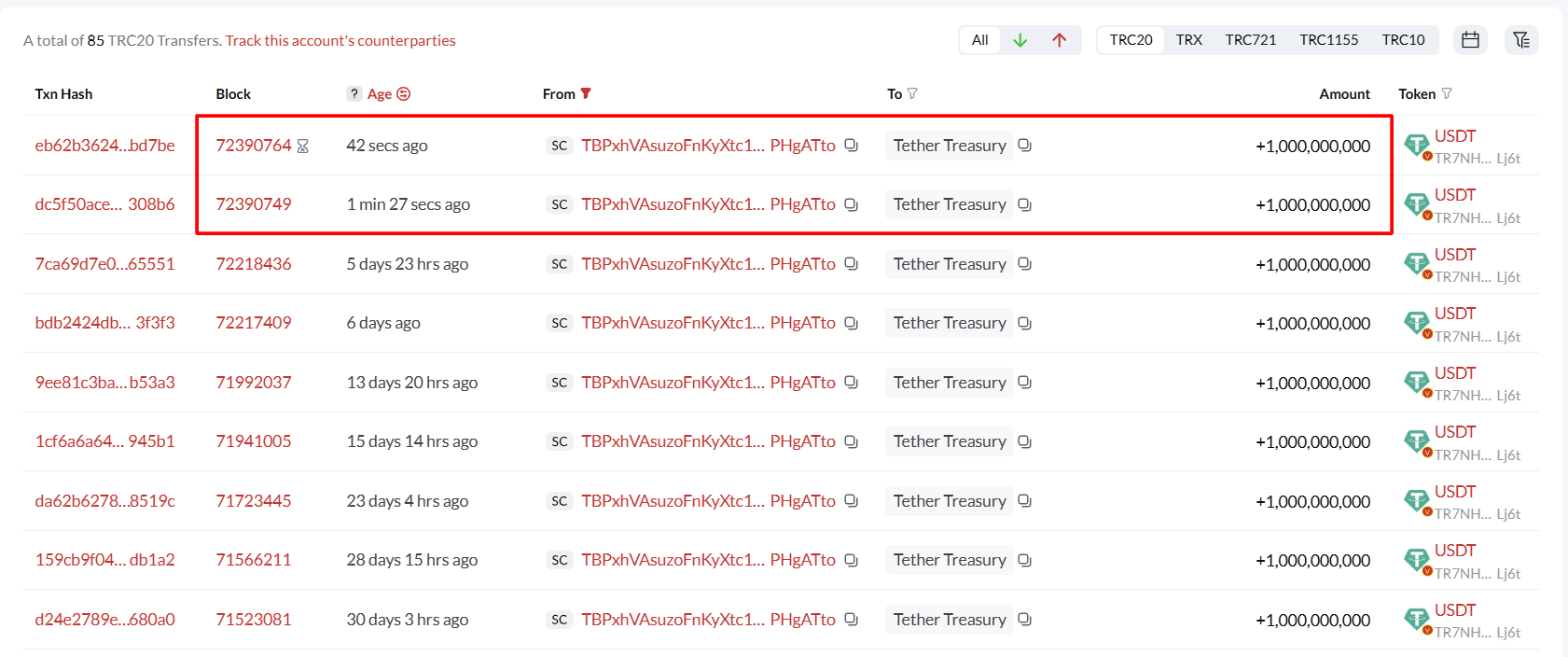The image size is (1568, 657).
Task: Open block number 72217409
Action: click(x=254, y=323)
